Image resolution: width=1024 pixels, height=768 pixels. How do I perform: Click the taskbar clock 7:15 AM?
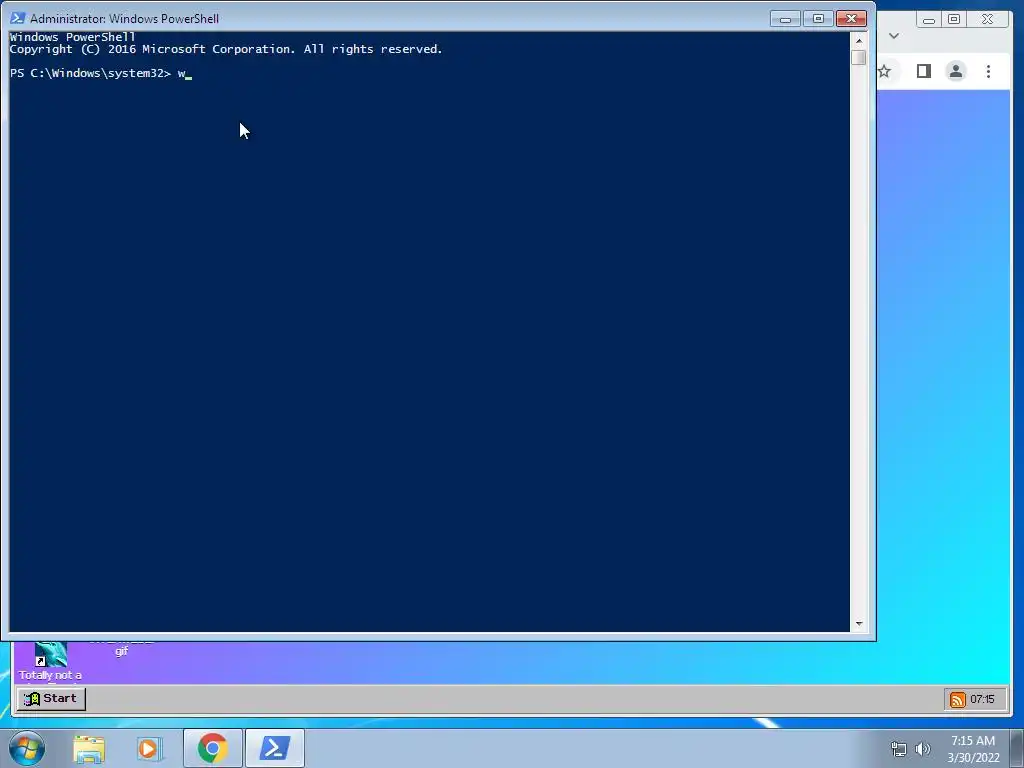[x=973, y=748]
